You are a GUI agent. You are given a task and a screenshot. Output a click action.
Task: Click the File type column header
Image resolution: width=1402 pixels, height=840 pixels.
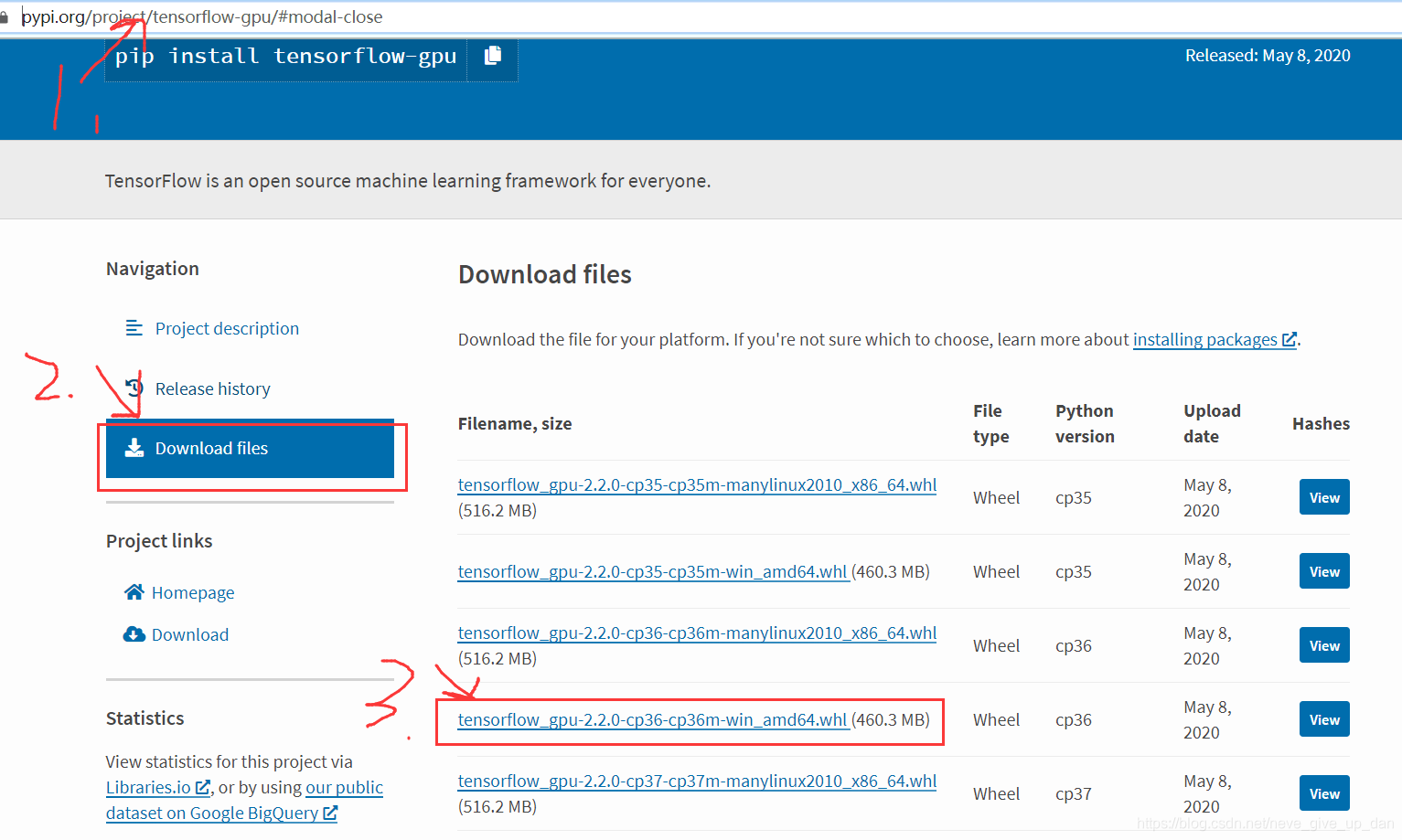pos(991,423)
